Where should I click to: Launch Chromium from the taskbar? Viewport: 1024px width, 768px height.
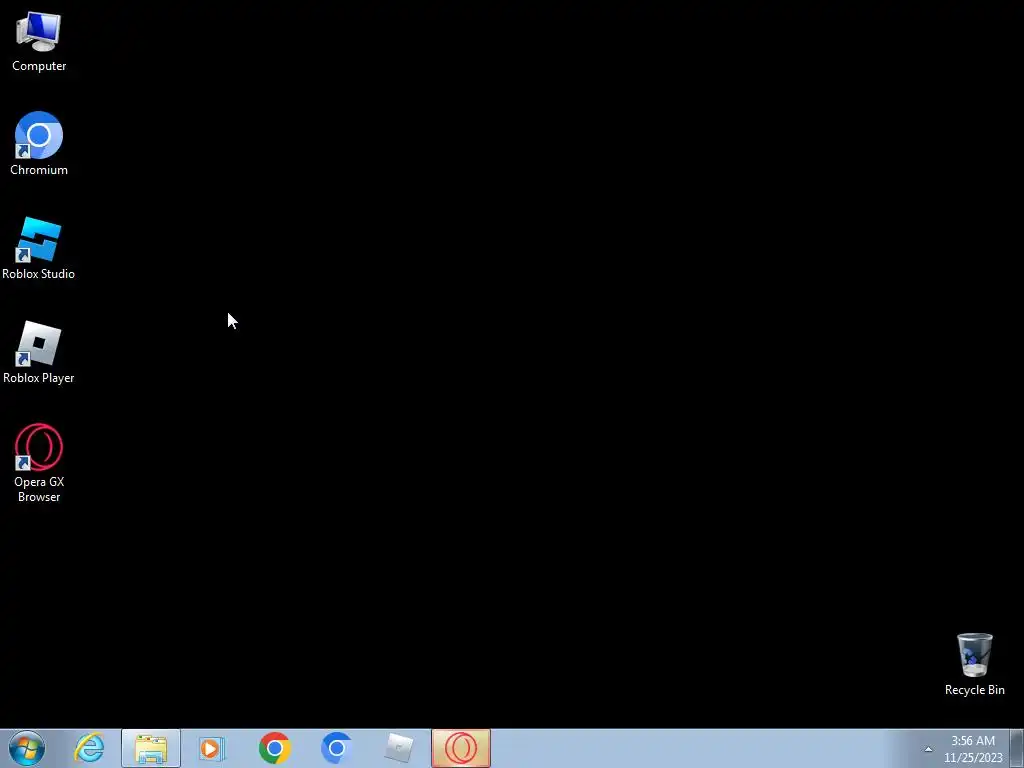coord(337,748)
